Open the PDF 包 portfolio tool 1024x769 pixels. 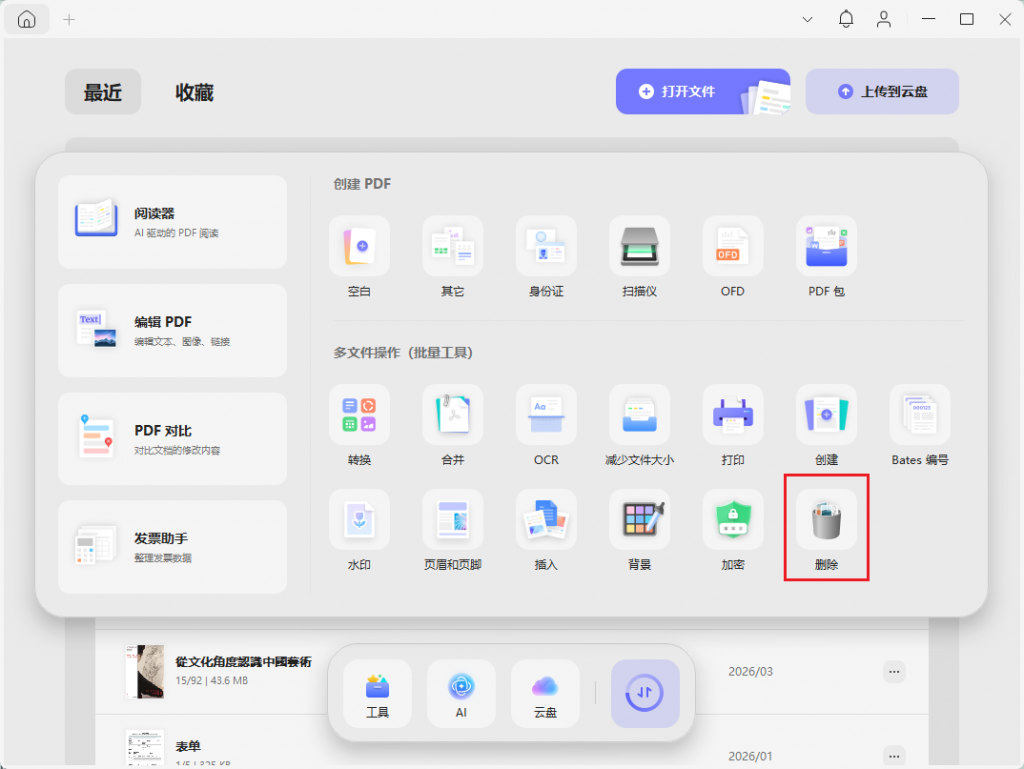click(x=826, y=246)
